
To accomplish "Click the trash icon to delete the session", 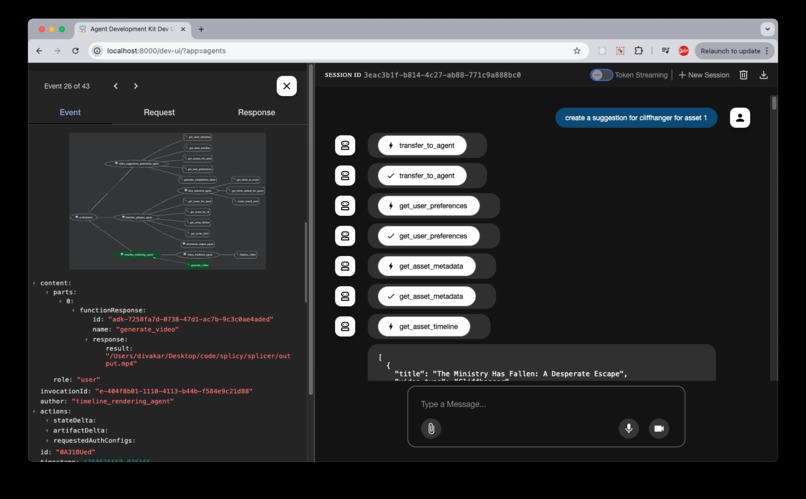I will (x=743, y=75).
